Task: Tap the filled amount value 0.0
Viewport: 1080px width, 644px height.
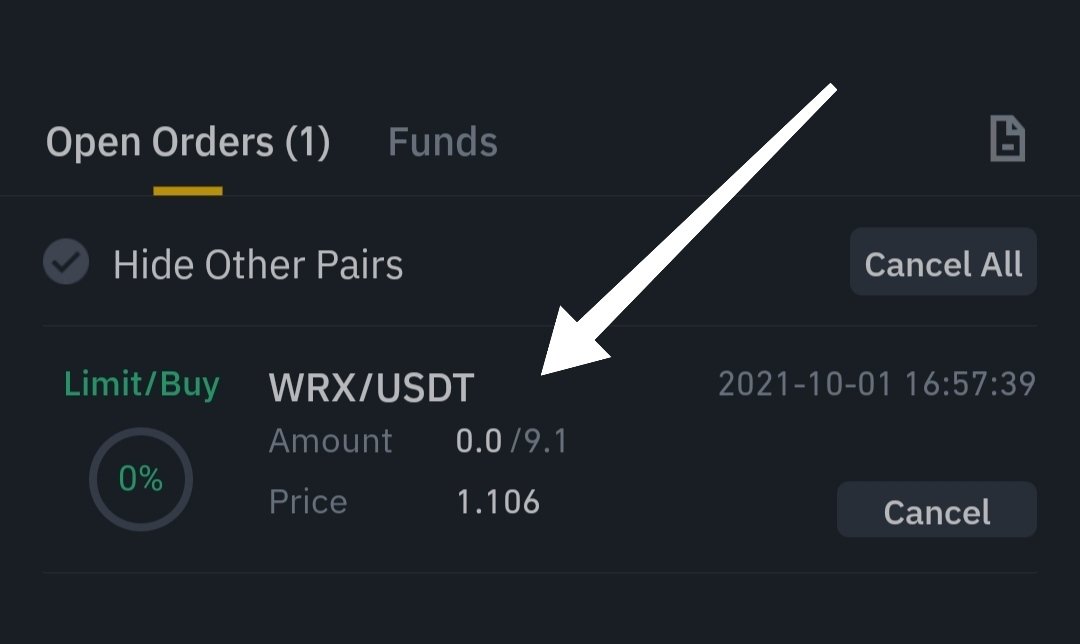Action: tap(479, 441)
